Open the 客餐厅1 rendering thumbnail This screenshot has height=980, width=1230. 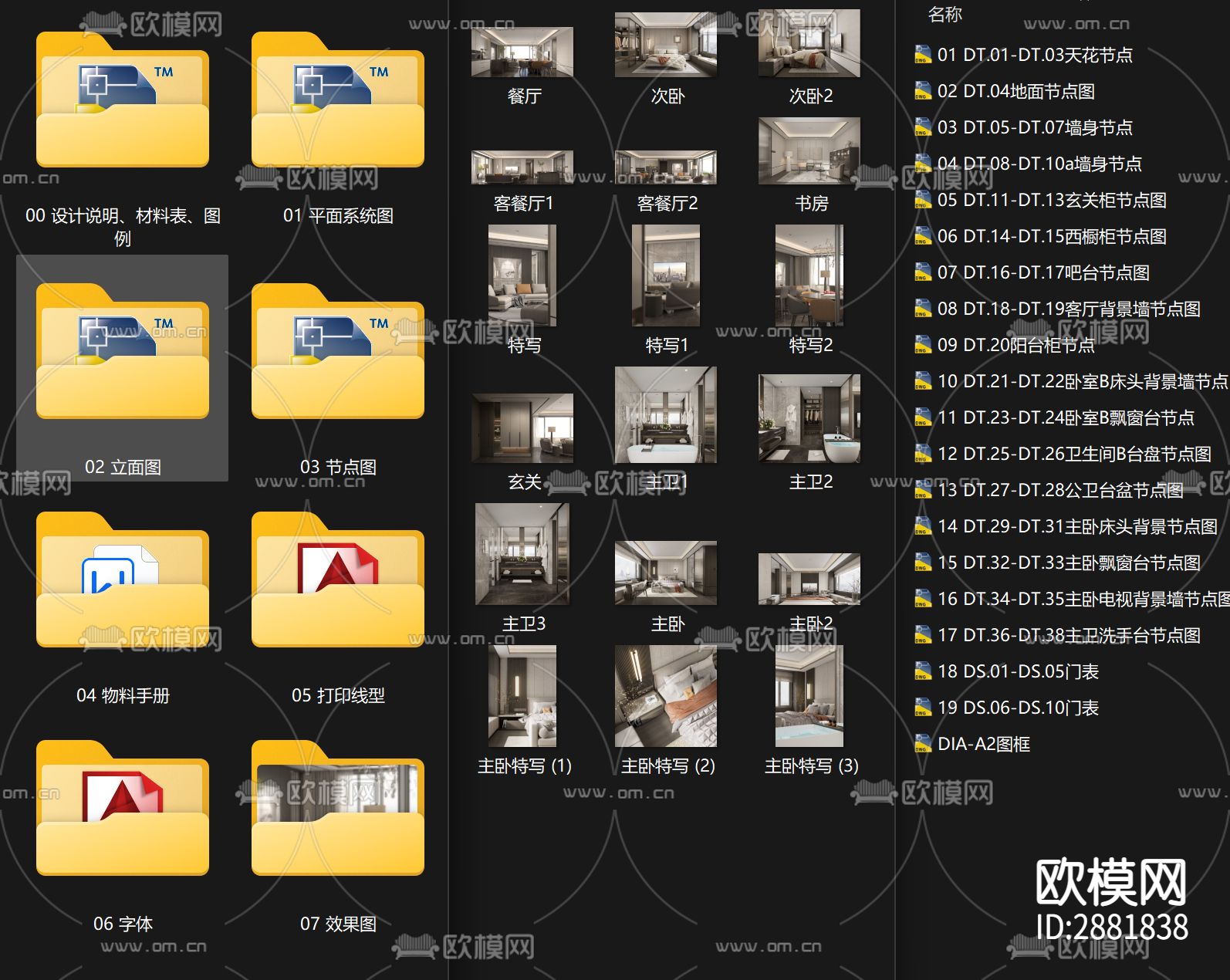coord(522,167)
